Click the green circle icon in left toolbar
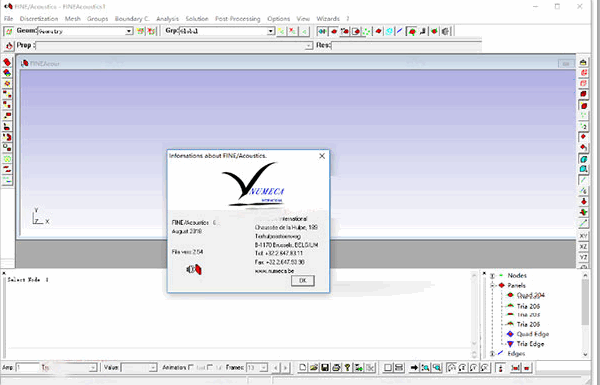 (7, 158)
